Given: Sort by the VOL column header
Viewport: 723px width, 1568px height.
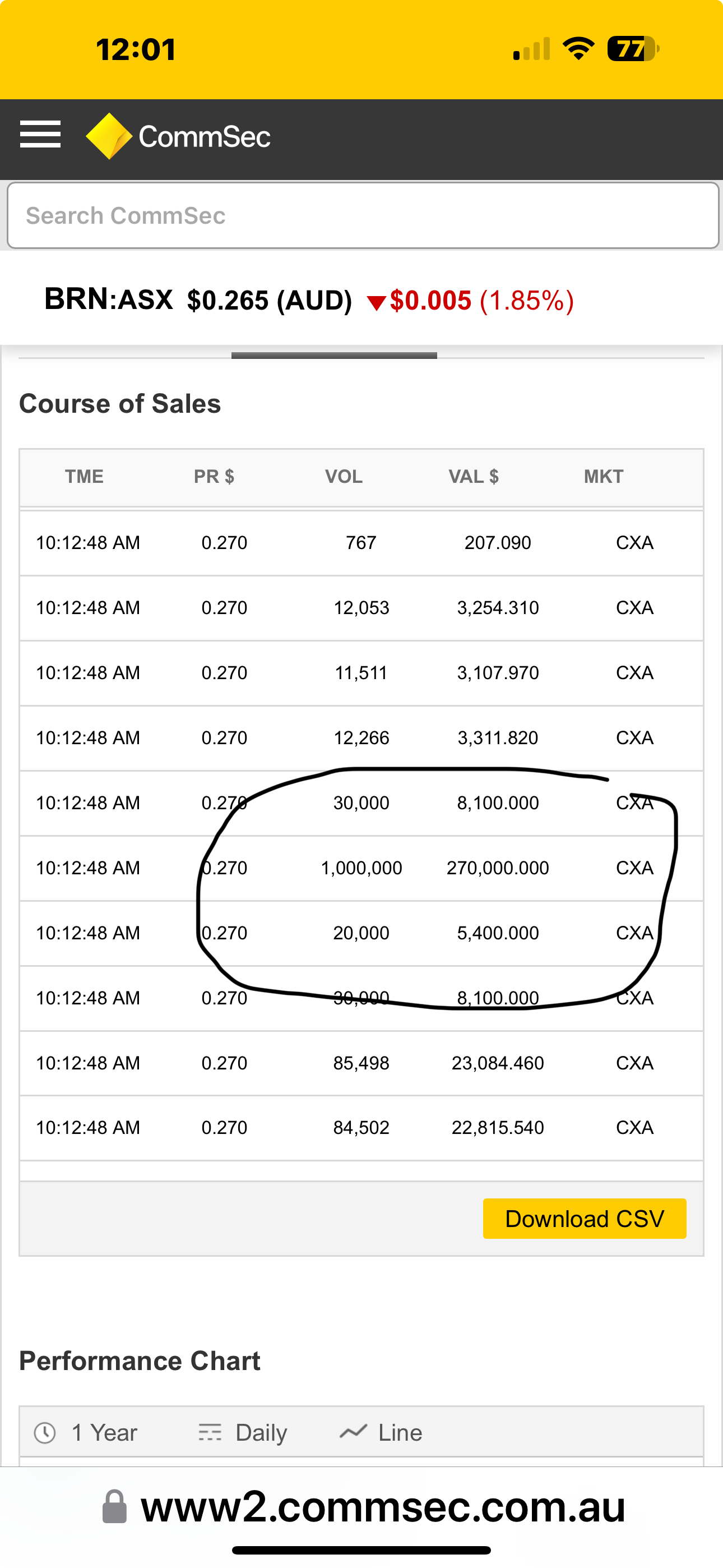Looking at the screenshot, I should 344,477.
